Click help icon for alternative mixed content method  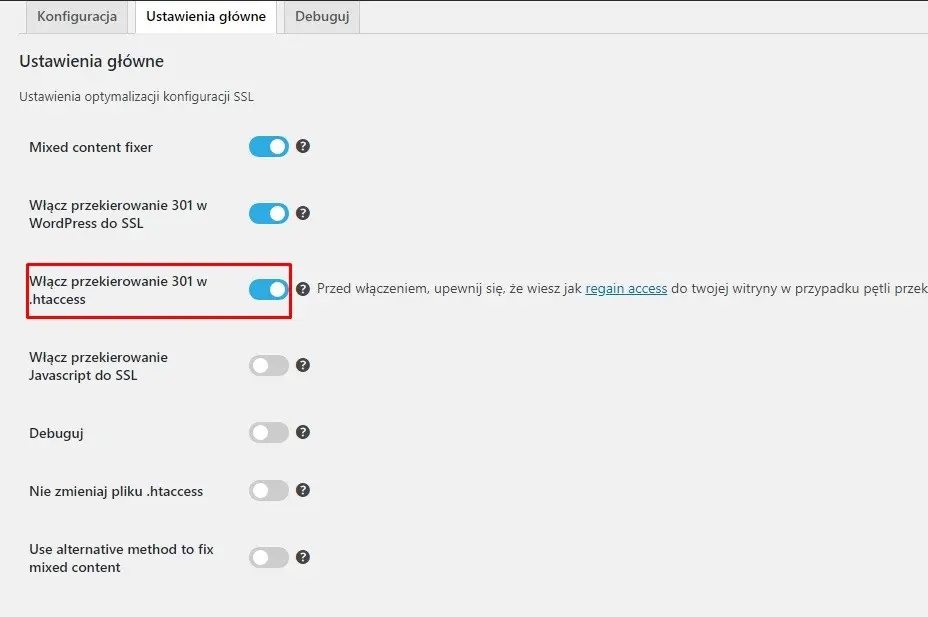303,557
